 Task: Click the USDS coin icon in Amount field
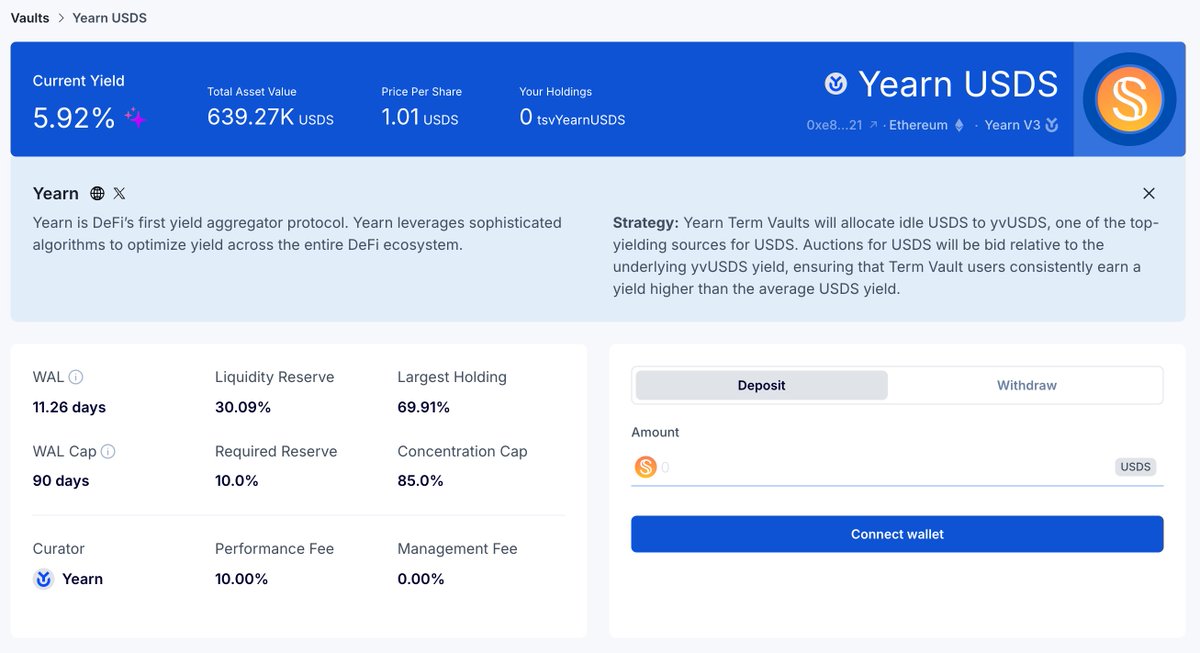click(x=646, y=467)
